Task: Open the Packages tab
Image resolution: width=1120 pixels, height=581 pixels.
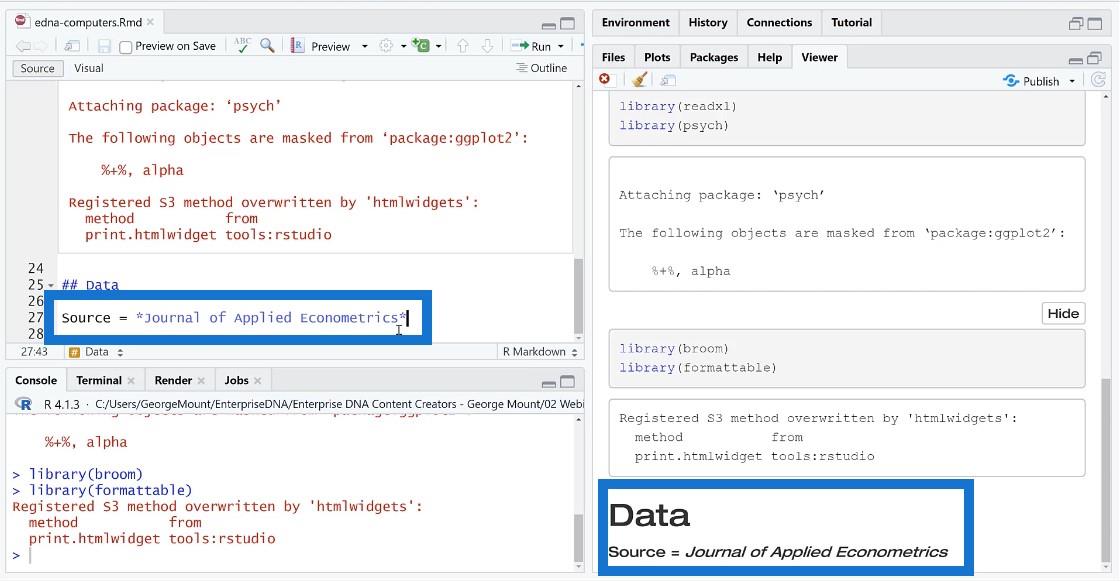Action: [x=714, y=57]
